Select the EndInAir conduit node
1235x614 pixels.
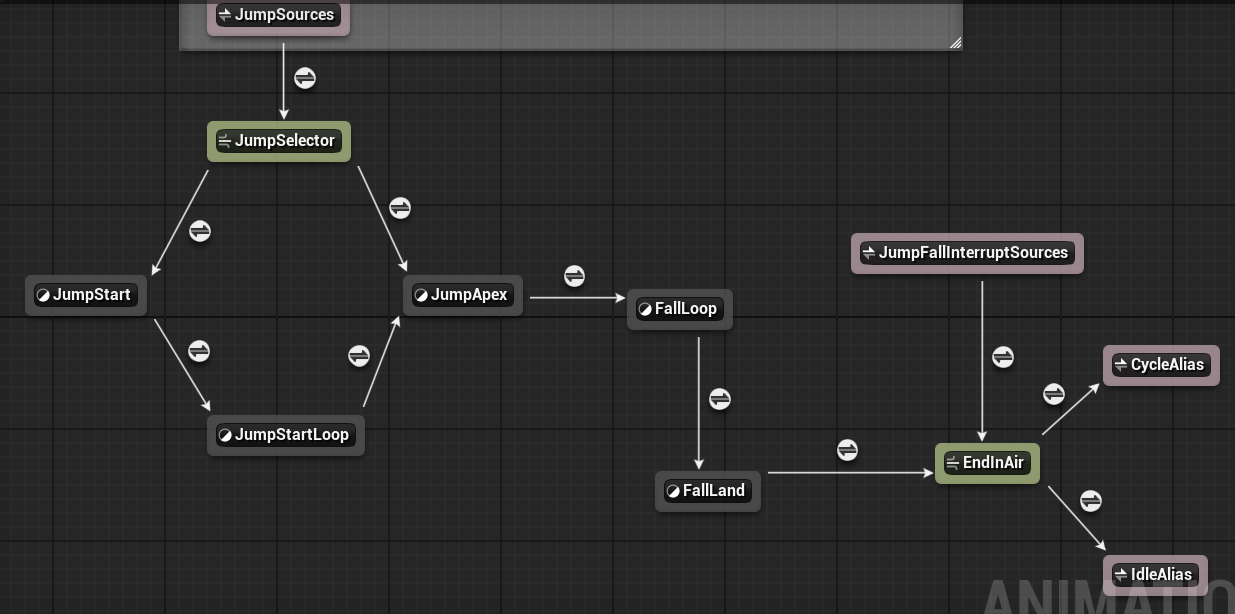coord(988,463)
